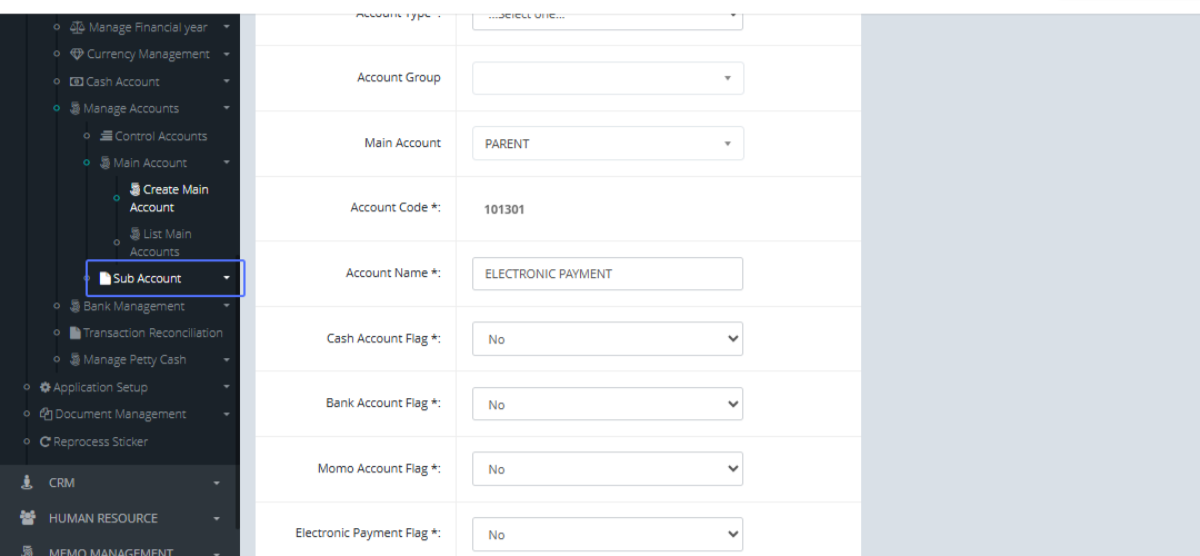Click the Account Name text field

(607, 274)
